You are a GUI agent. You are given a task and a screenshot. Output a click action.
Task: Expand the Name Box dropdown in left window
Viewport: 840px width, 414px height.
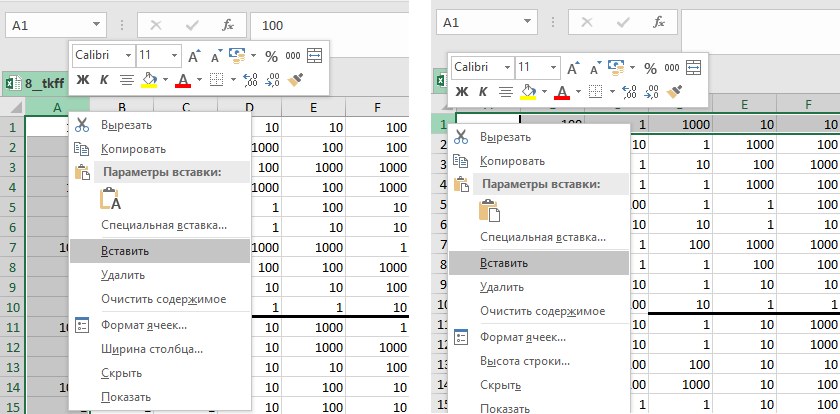point(96,24)
